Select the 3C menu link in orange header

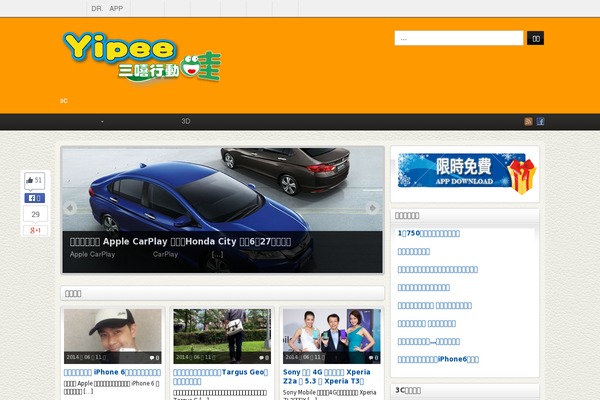coord(64,101)
